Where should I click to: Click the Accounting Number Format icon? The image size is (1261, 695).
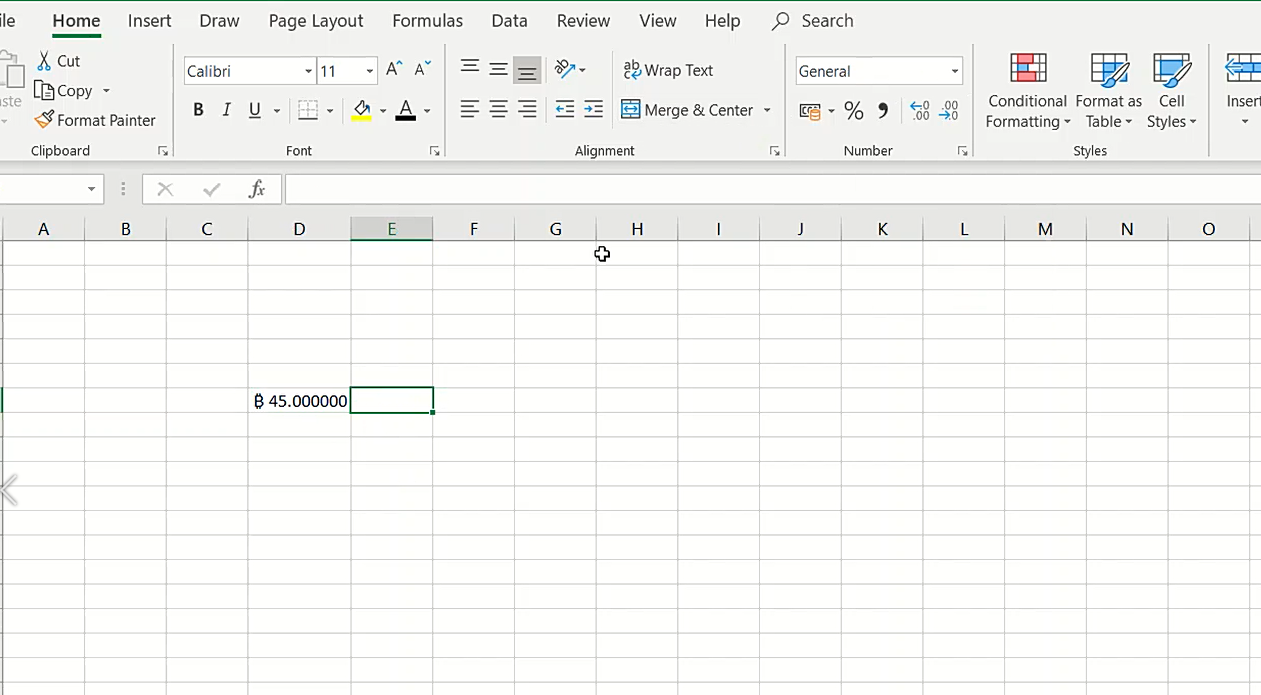click(x=810, y=111)
